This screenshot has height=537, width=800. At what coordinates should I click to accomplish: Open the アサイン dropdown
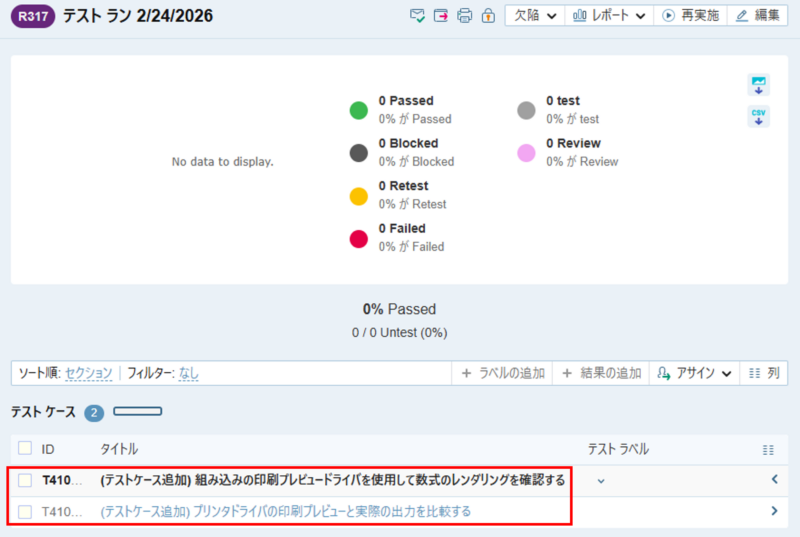(694, 373)
